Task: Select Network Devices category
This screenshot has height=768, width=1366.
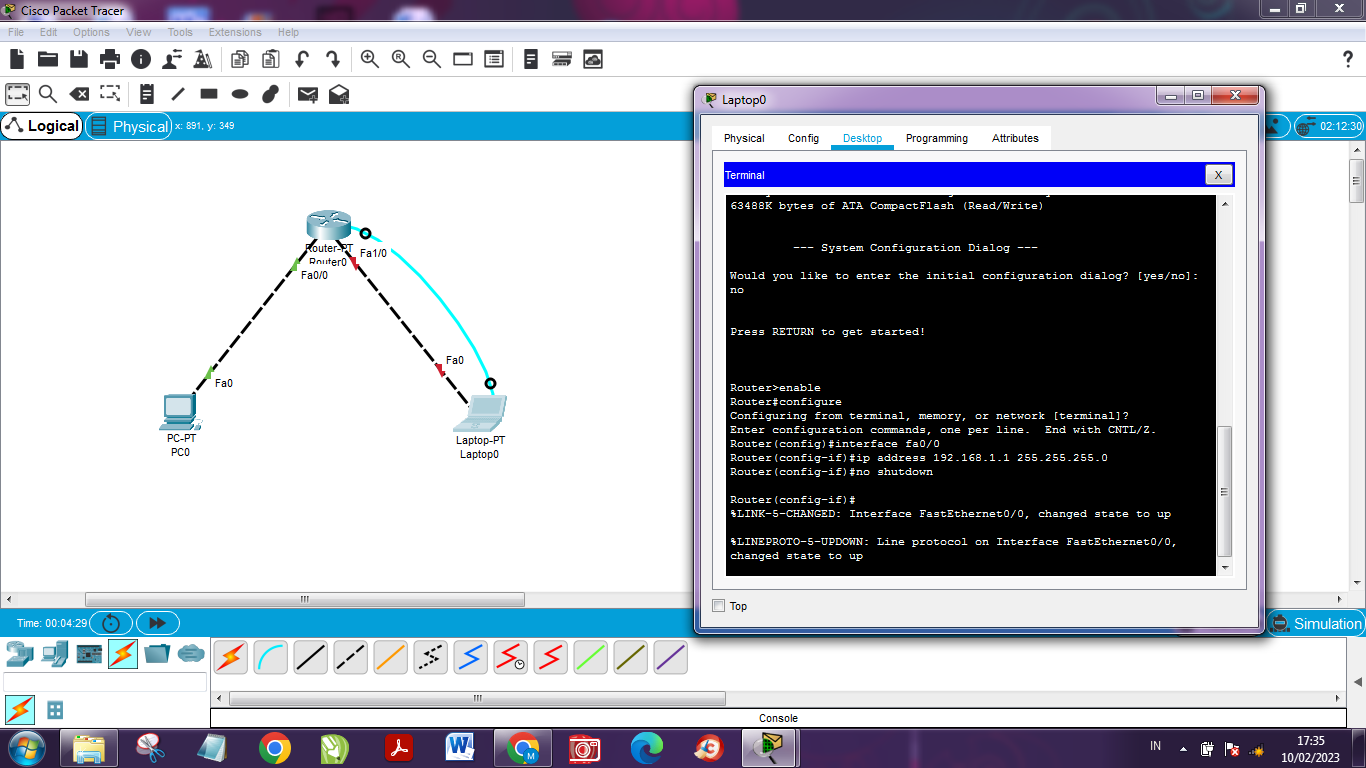Action: (19, 654)
